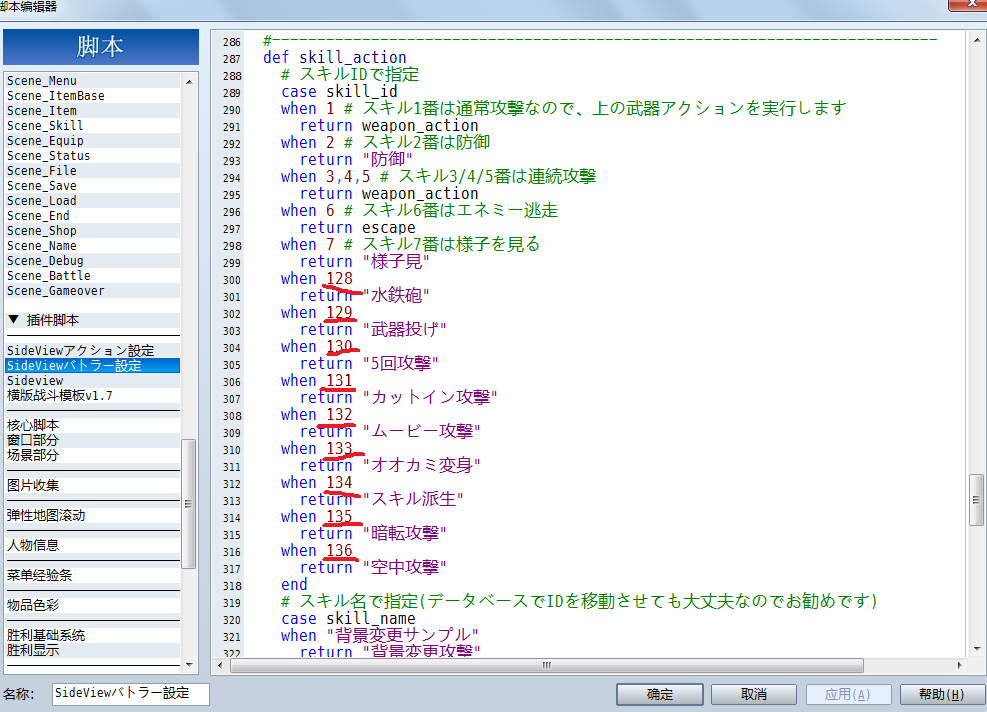Select Scene_Menu in the script list
987x712 pixels.
93,81
